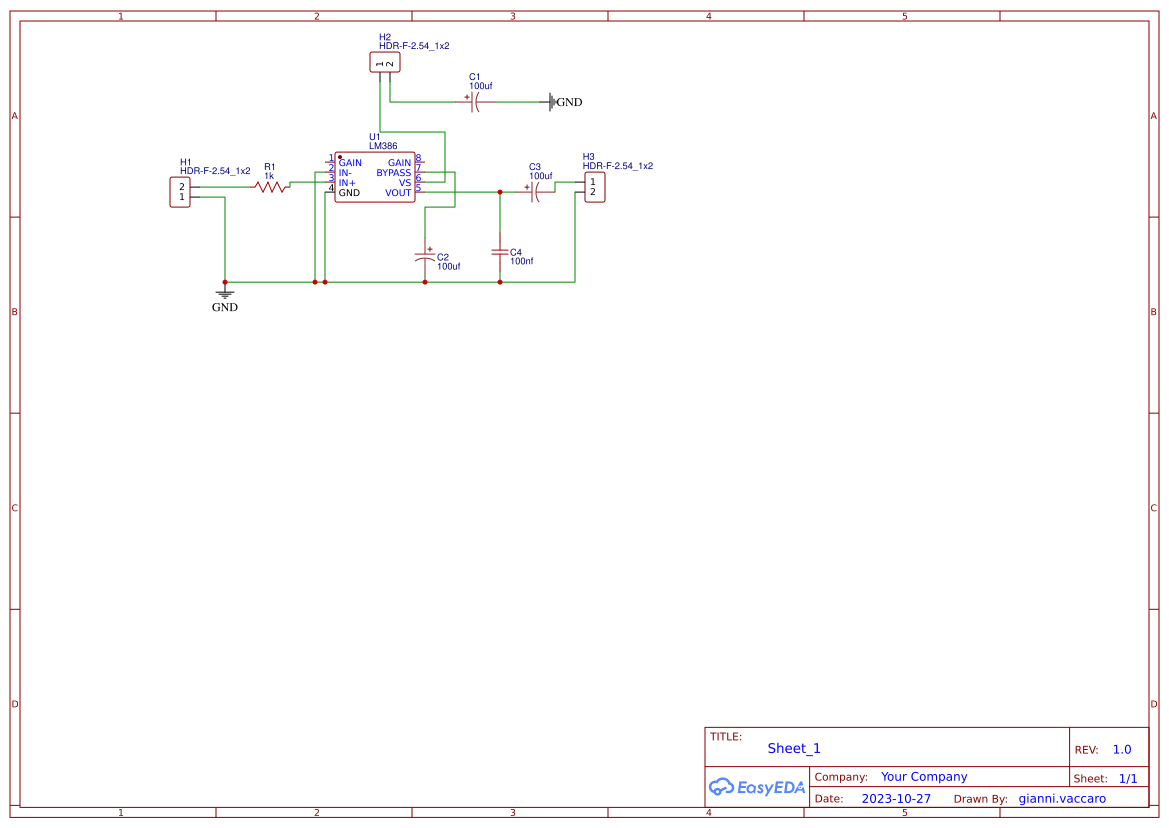Select the REV value 1.0

[x=1122, y=750]
